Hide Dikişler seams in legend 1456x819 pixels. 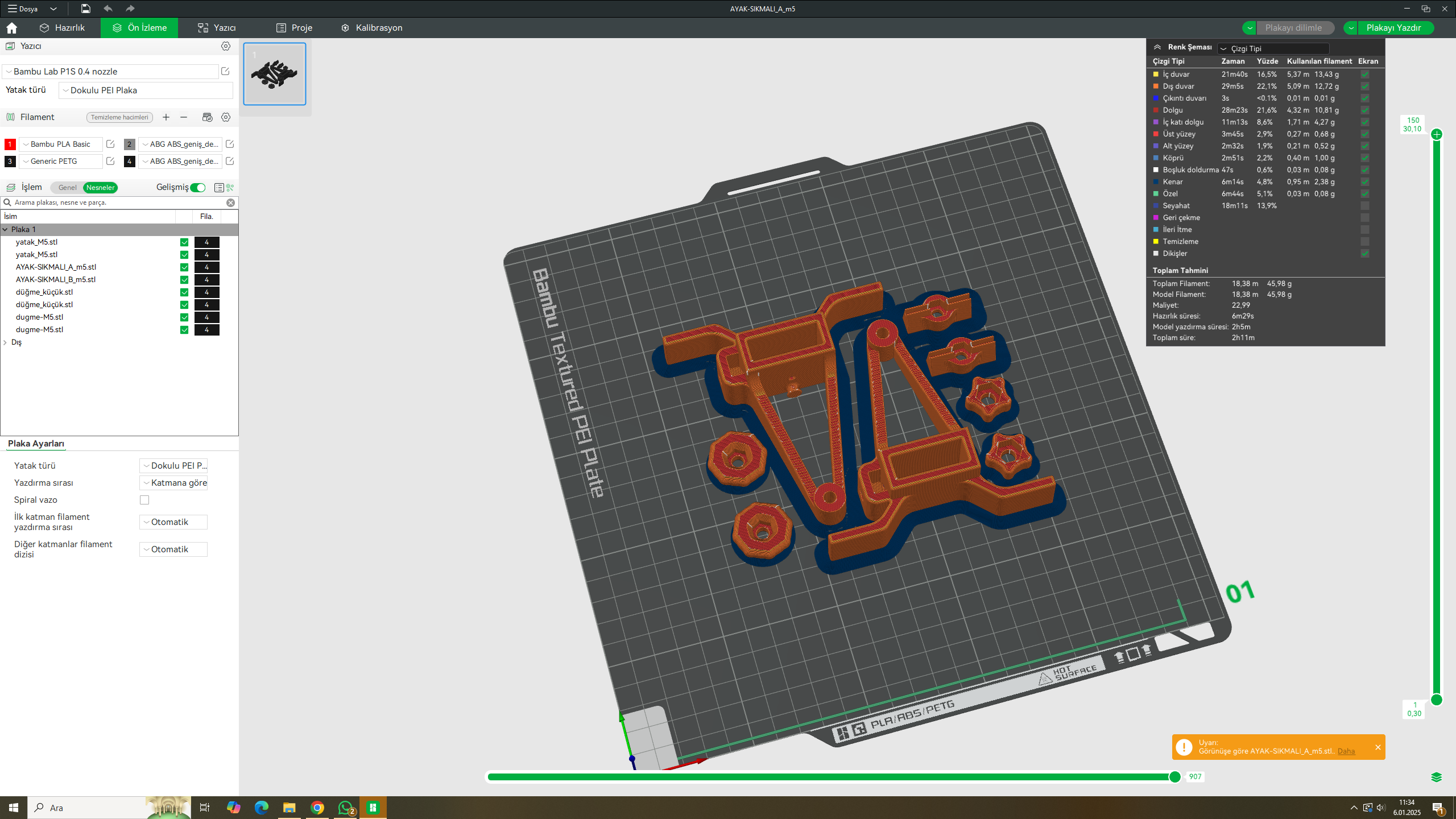pos(1365,254)
